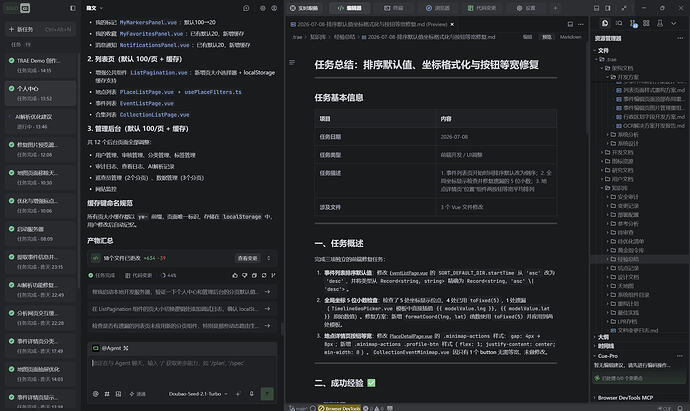Toggle the left sidebar collapse icon

point(73,8)
